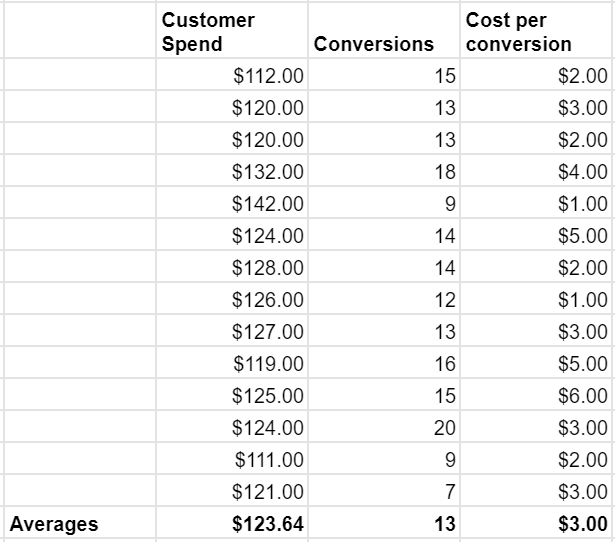Select the $121.00 customer spend cell
615x542 pixels.
pyautogui.click(x=268, y=492)
